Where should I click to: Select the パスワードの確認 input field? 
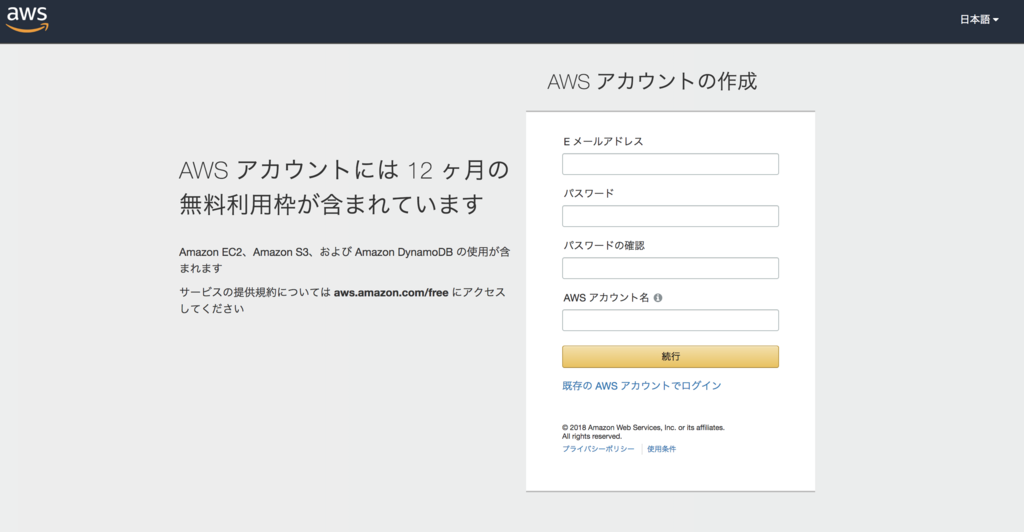(x=670, y=268)
